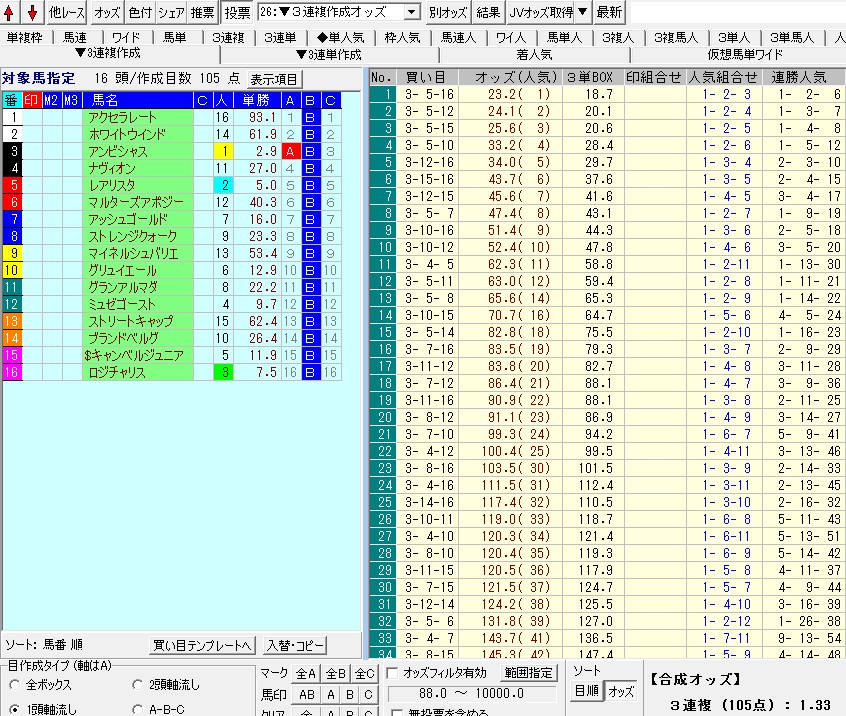
Task: Click the 買い目テンプレートへ button
Action: click(x=202, y=645)
